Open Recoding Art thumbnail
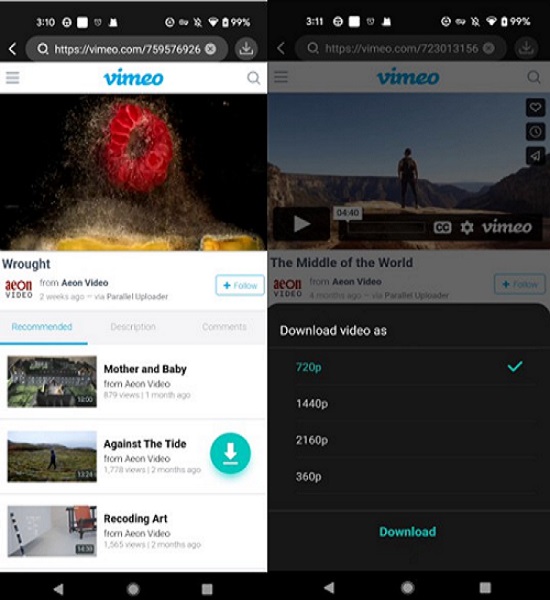 (x=52, y=531)
